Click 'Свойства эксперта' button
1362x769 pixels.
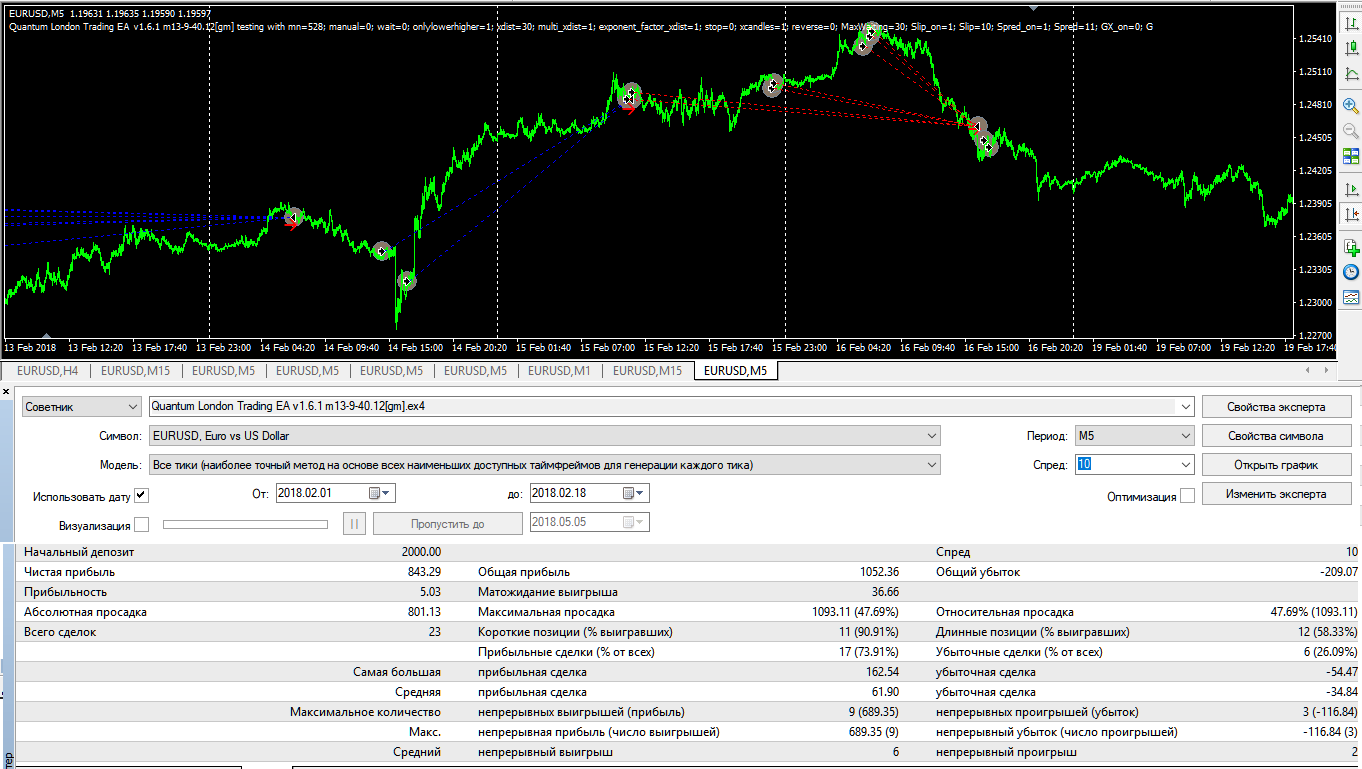pos(1276,407)
